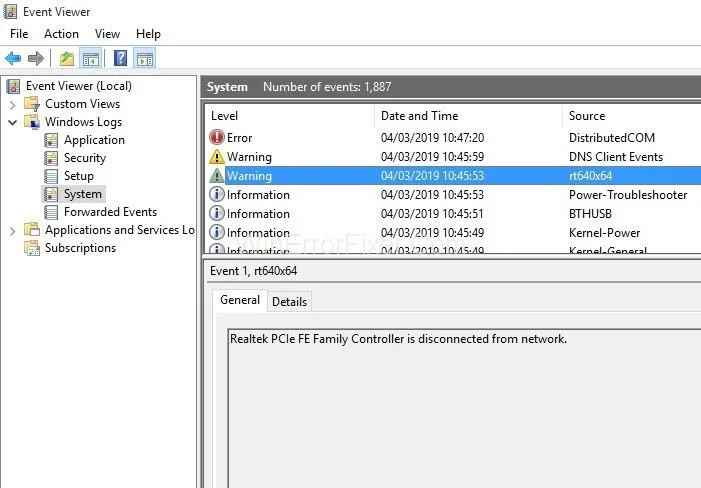
Task: Click the 'Event 1, rt640x64' heading
Action: tap(253, 271)
